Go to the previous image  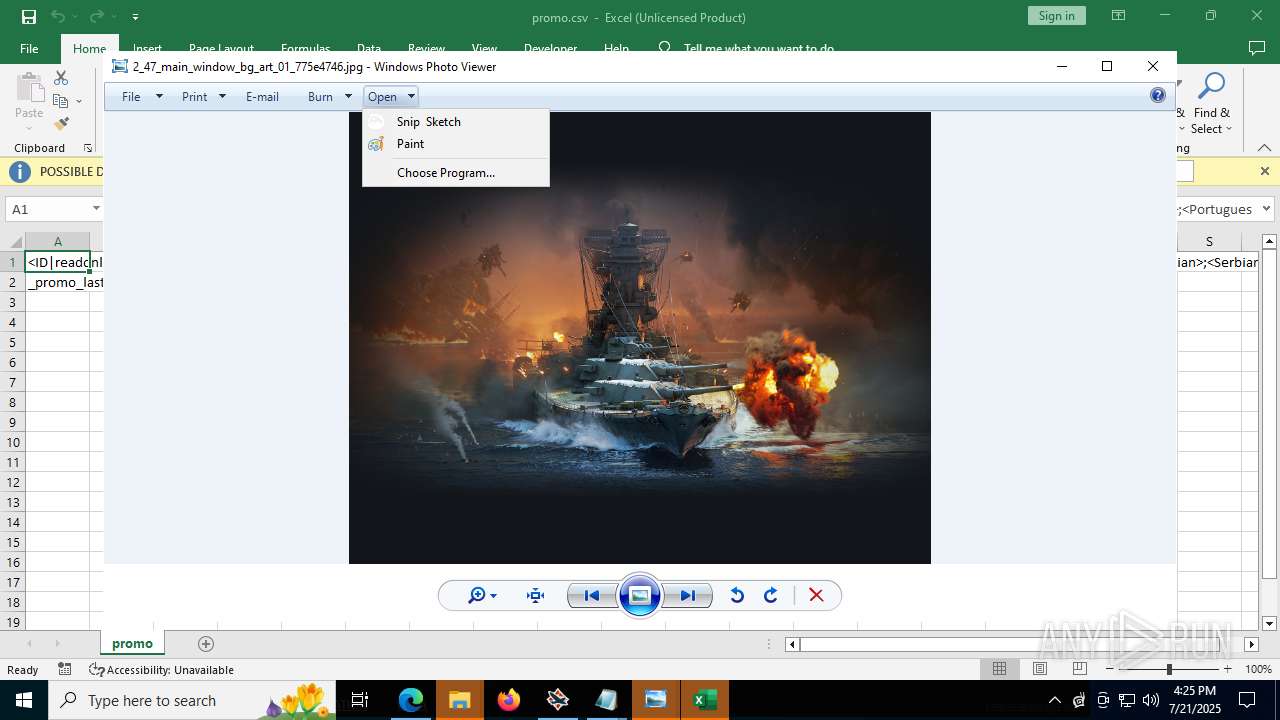(x=592, y=596)
